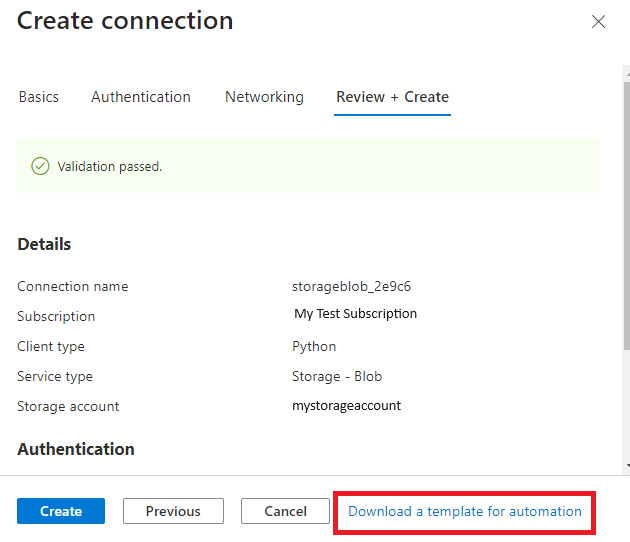Click the 'Create connection' title
Viewport: 630px width, 542px height.
[x=125, y=20]
